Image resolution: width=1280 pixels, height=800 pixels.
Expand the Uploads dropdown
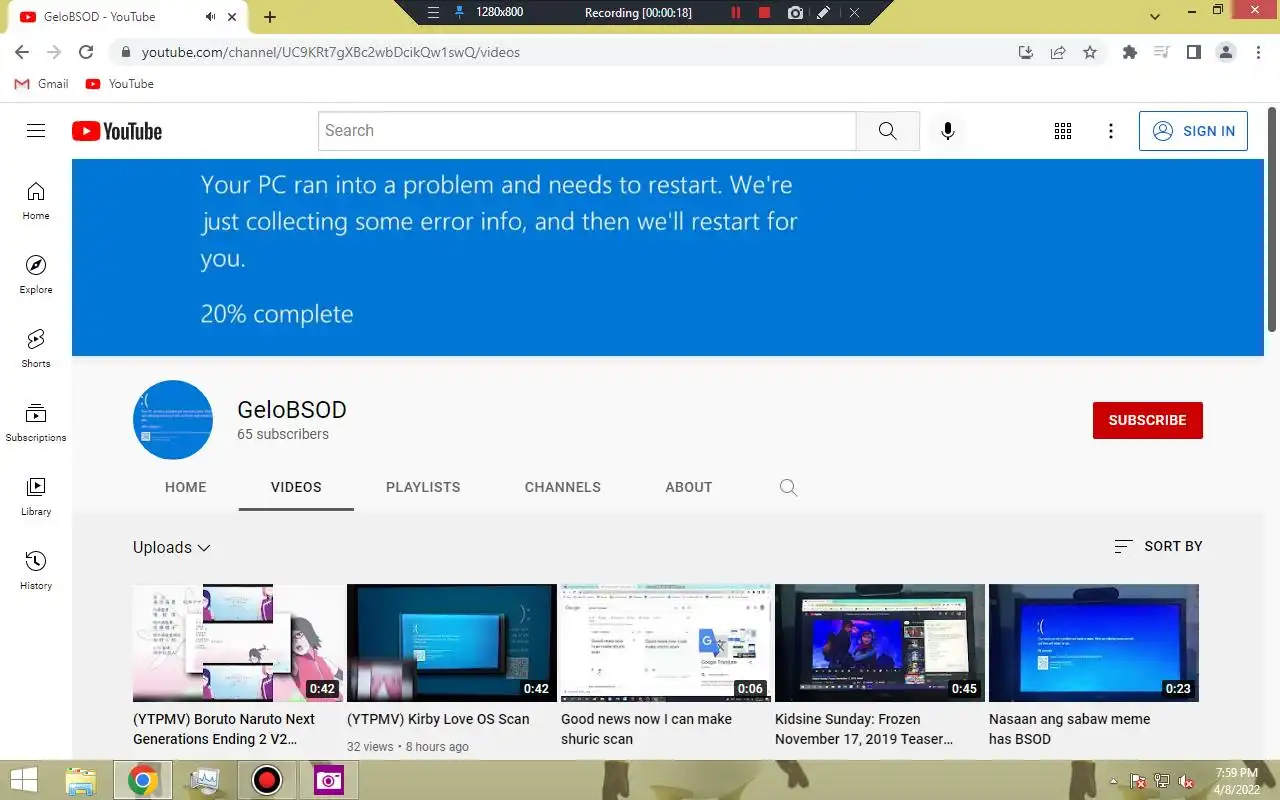click(172, 547)
